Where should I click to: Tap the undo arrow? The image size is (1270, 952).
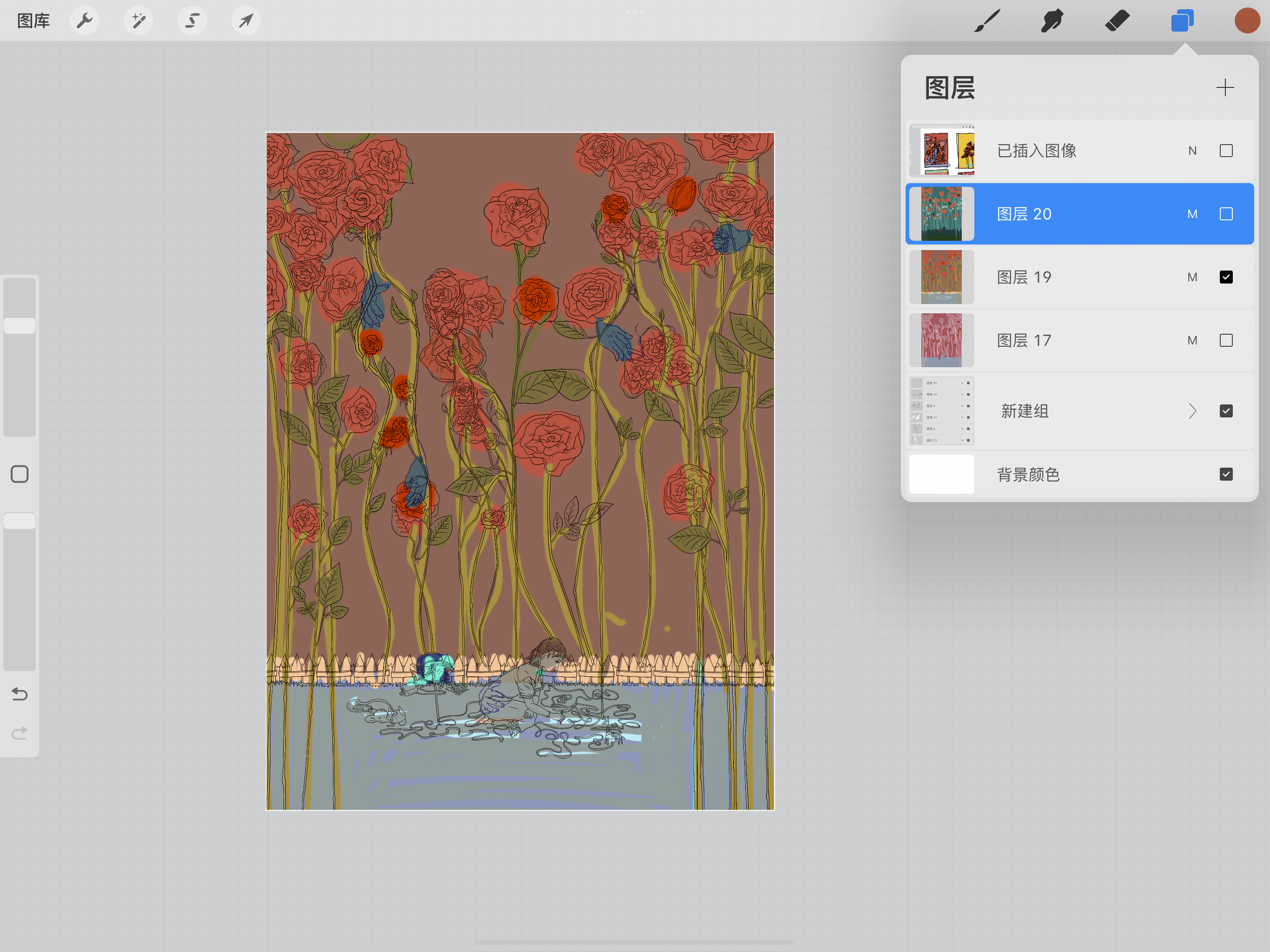pos(19,694)
